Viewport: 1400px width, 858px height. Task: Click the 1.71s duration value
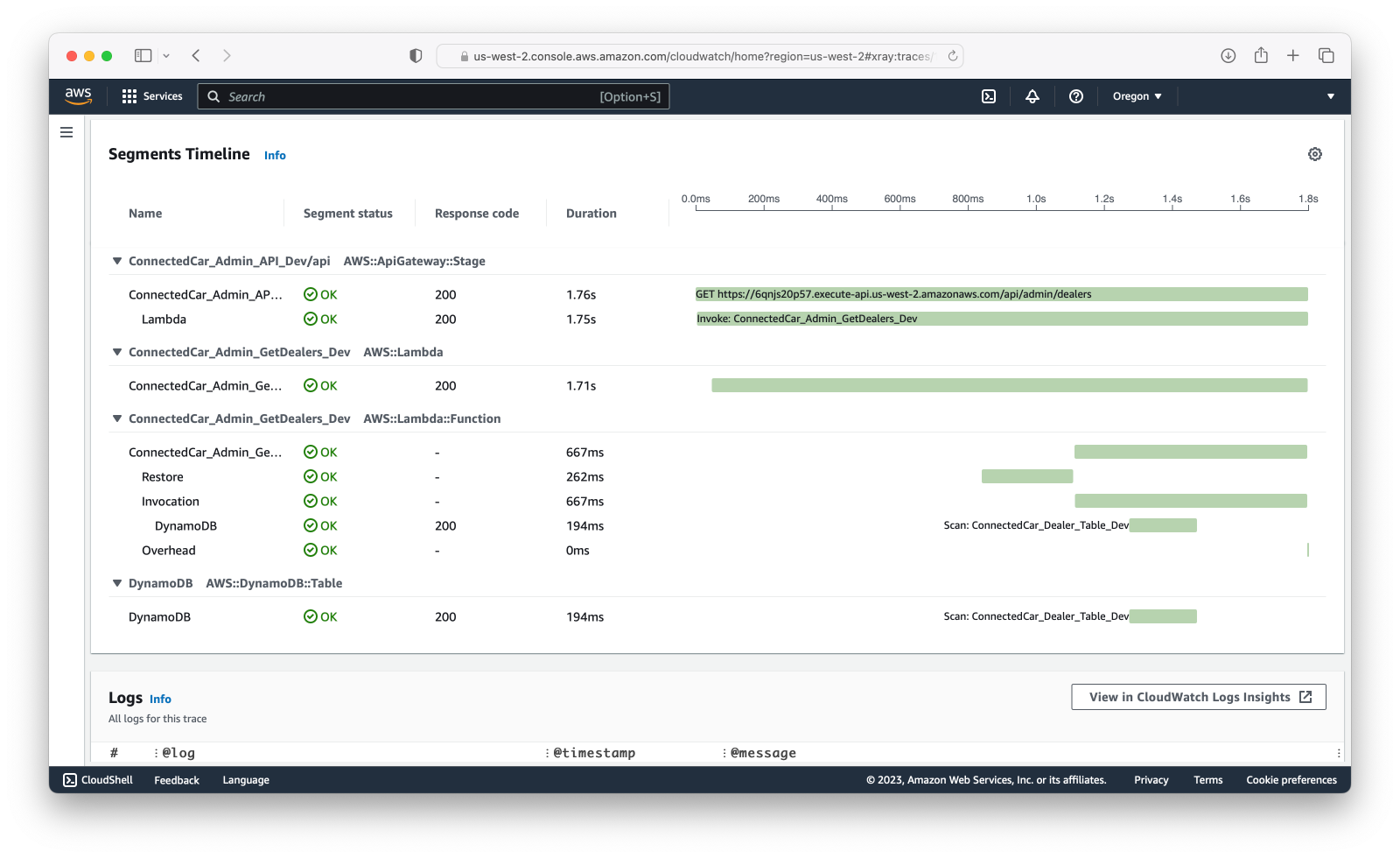[x=581, y=386]
